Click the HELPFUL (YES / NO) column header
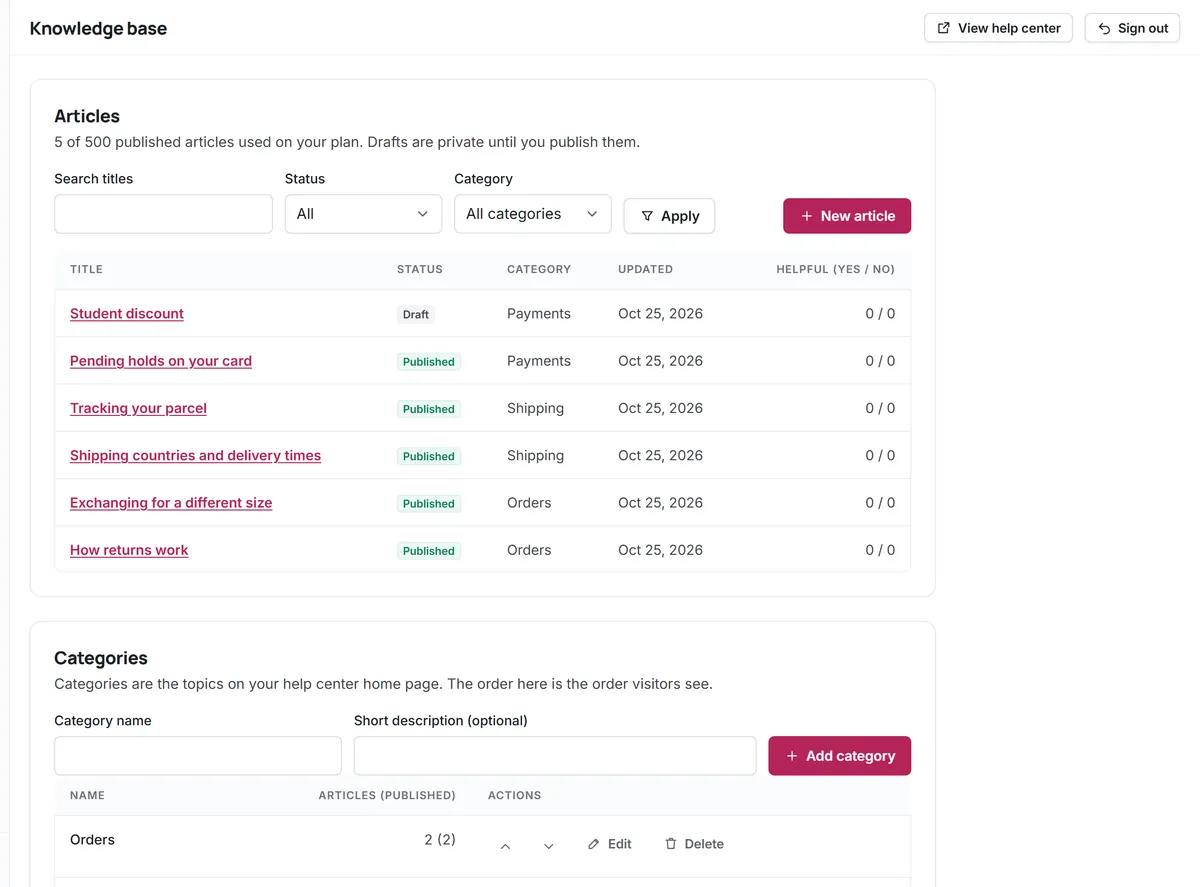This screenshot has height=887, width=1200. point(835,269)
